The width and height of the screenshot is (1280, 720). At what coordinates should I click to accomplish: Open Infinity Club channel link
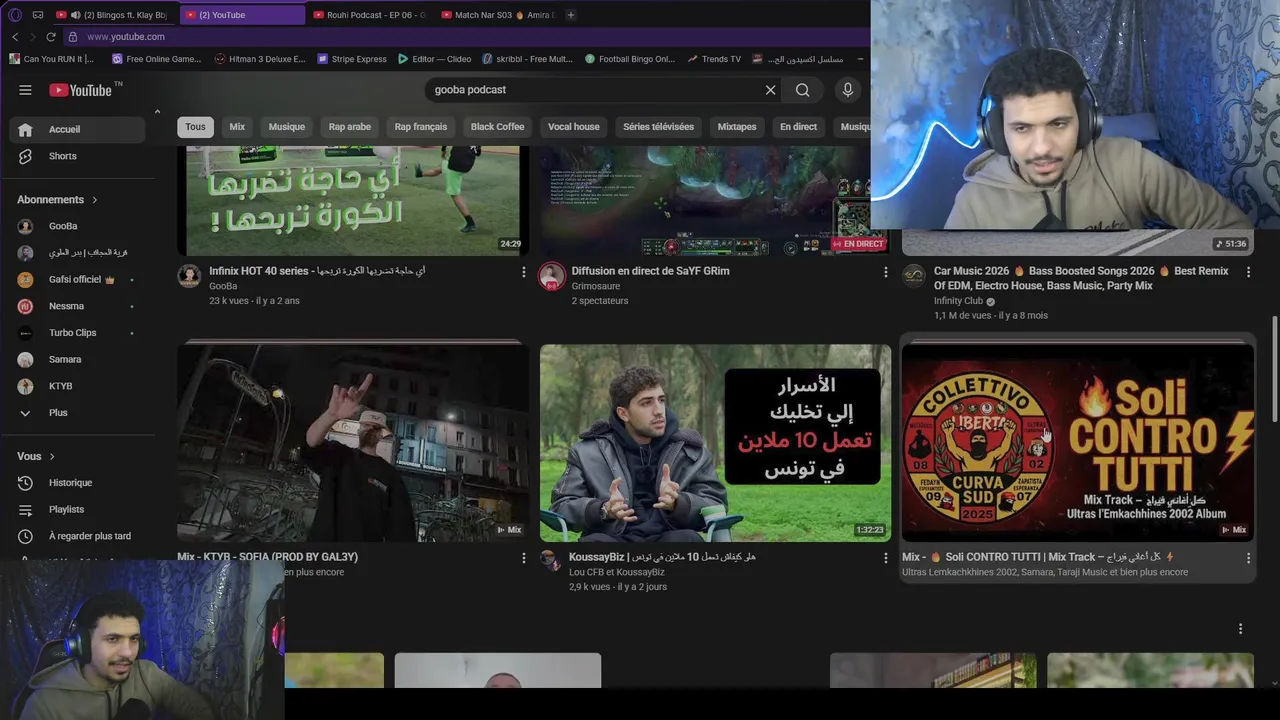pos(958,301)
